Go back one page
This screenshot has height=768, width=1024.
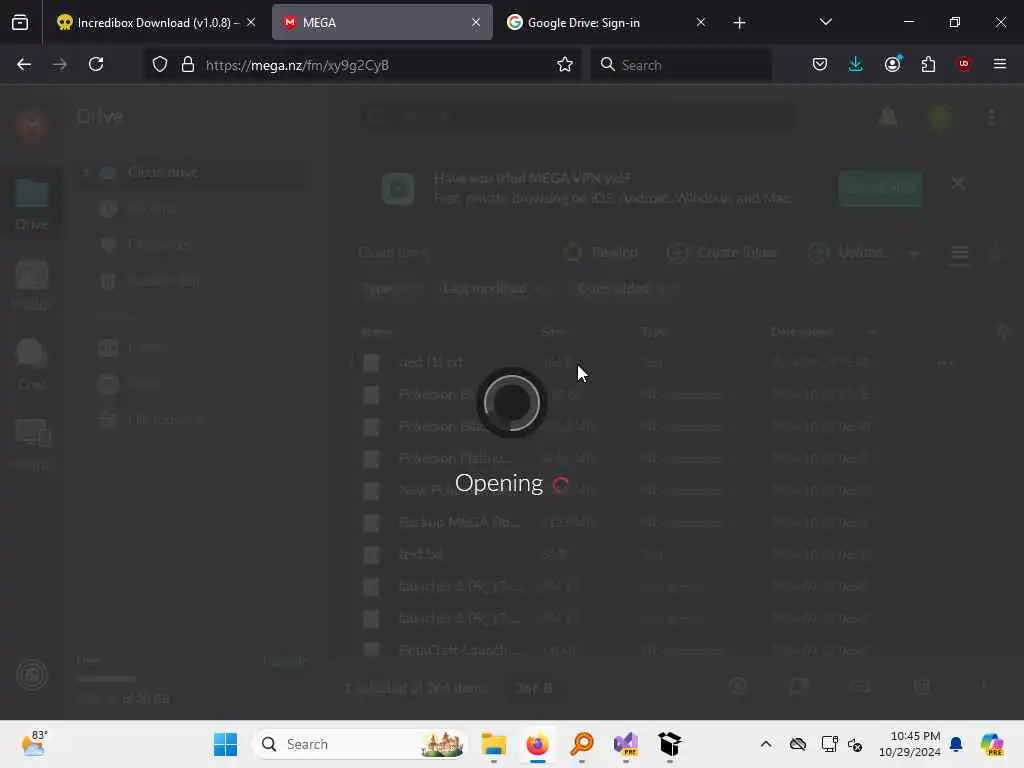[x=24, y=65]
